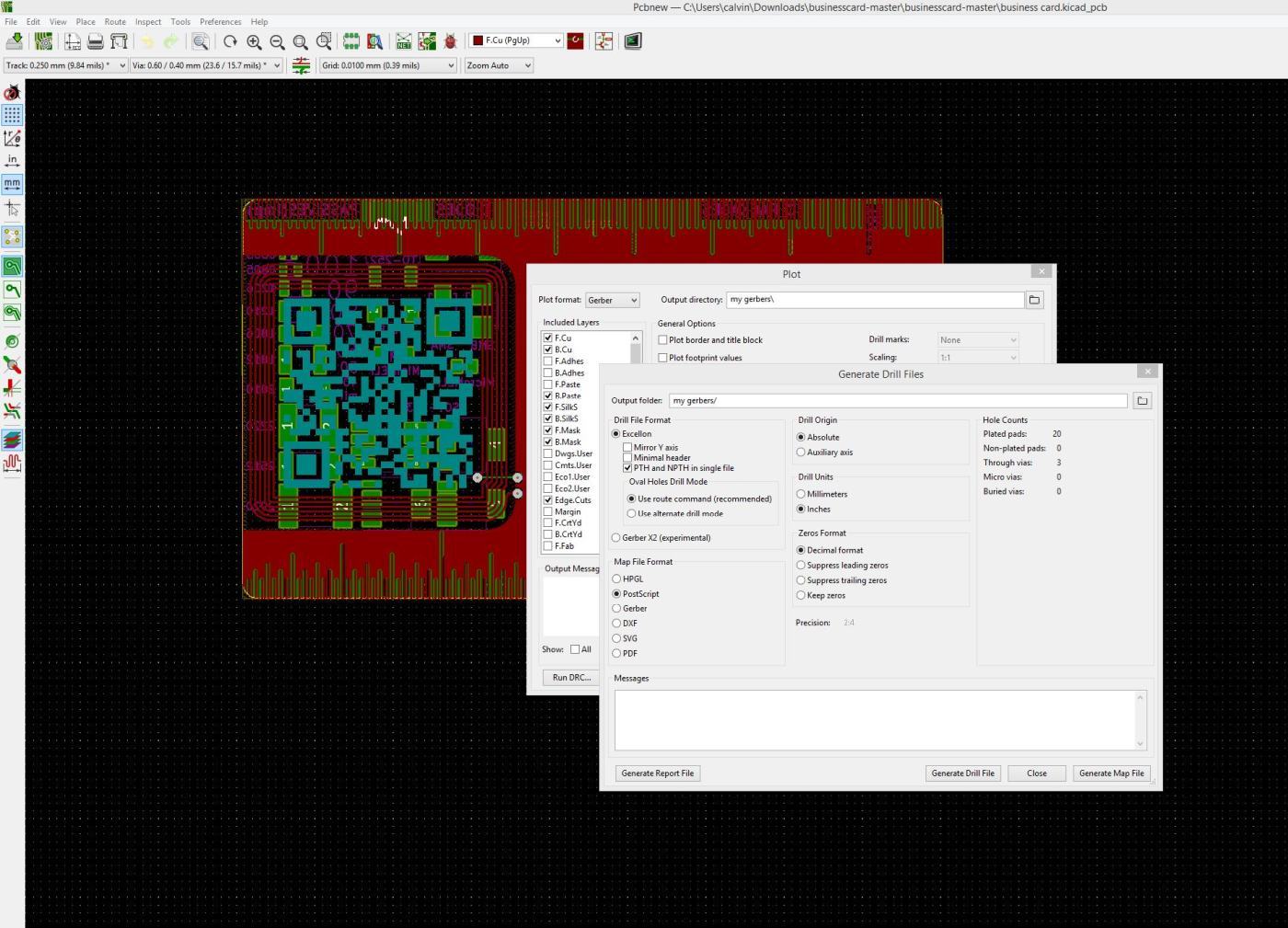The width and height of the screenshot is (1288, 928).
Task: Open the Route menu
Action: point(115,21)
